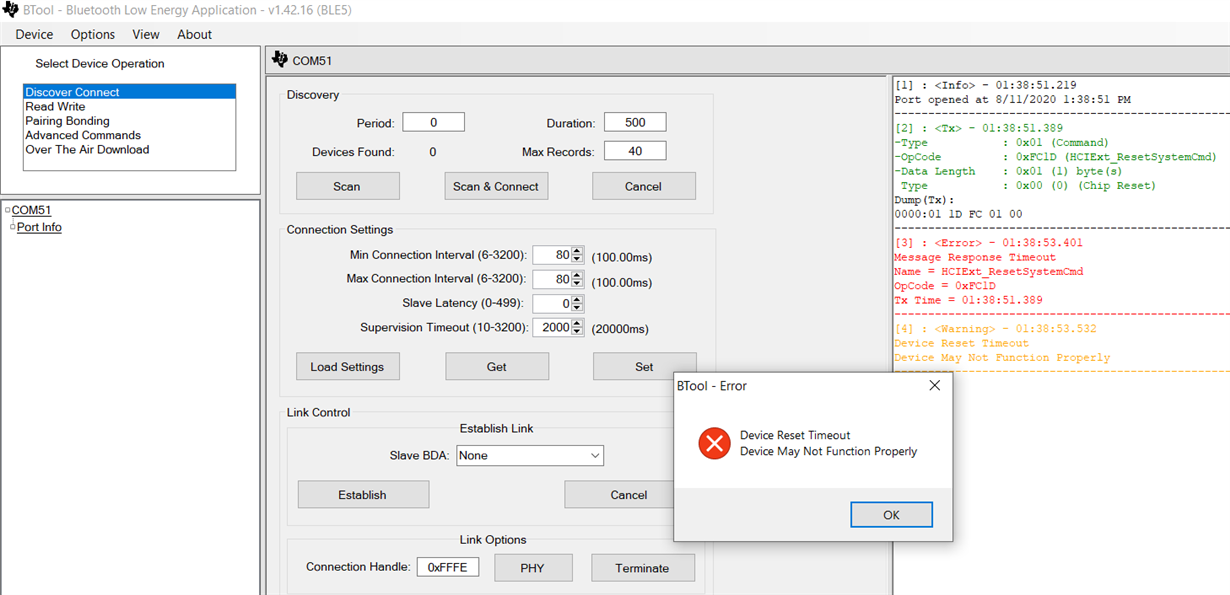
Task: Decrease Max Connection Interval with down arrow
Action: click(577, 284)
